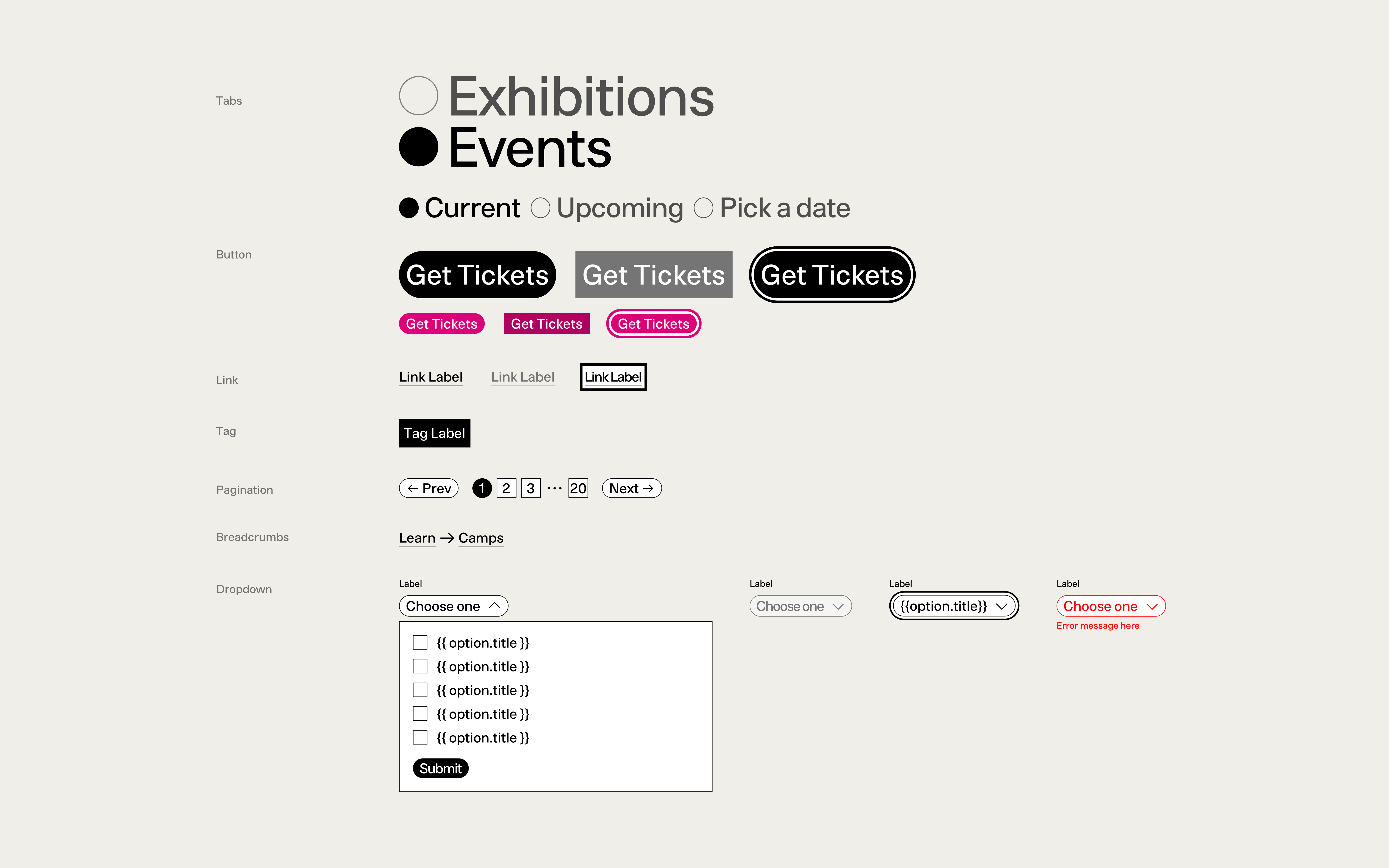Image resolution: width=1389 pixels, height=868 pixels.
Task: Switch to the Current tab
Action: pyautogui.click(x=409, y=208)
